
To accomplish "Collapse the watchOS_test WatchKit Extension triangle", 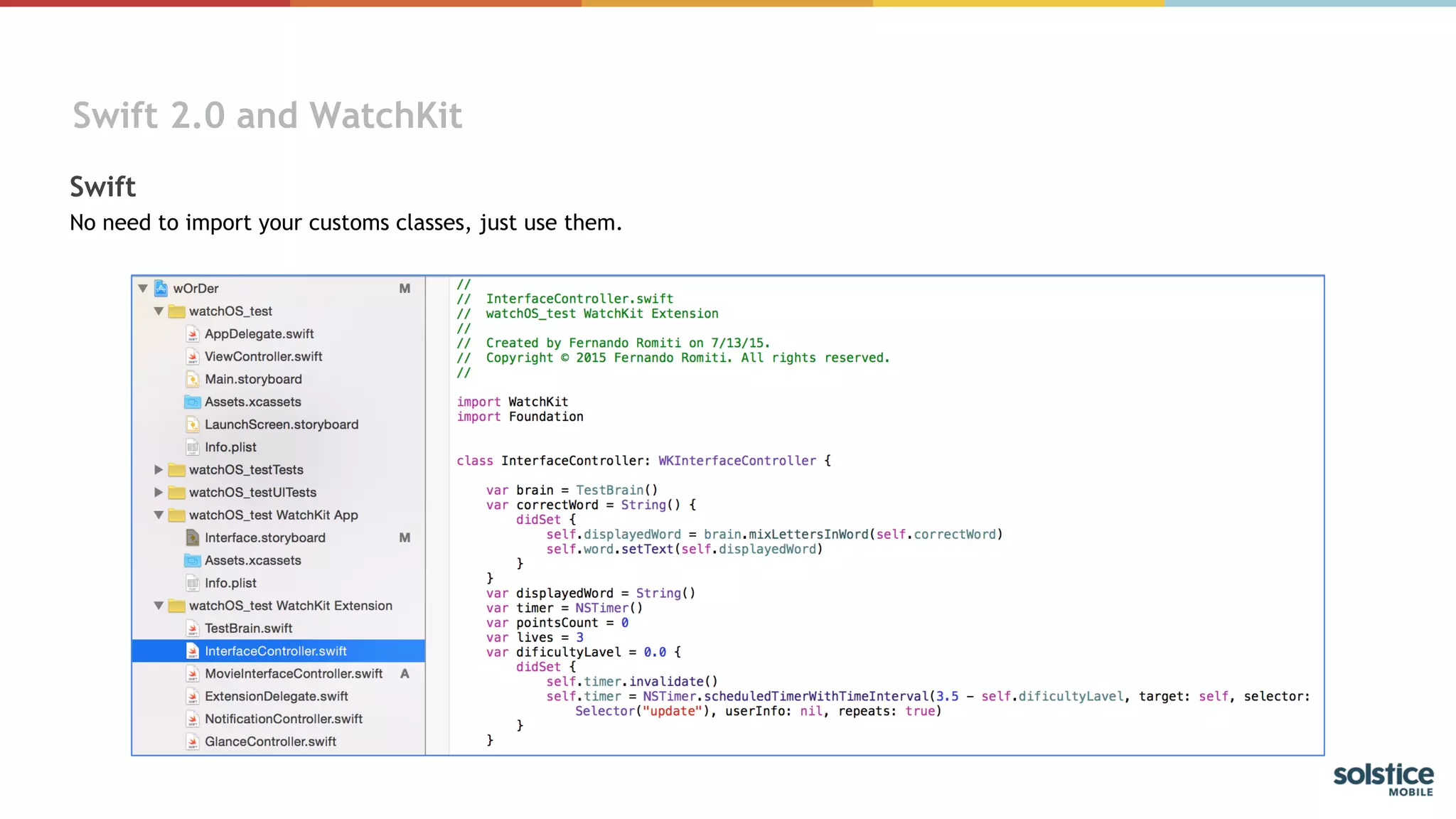I will [159, 606].
